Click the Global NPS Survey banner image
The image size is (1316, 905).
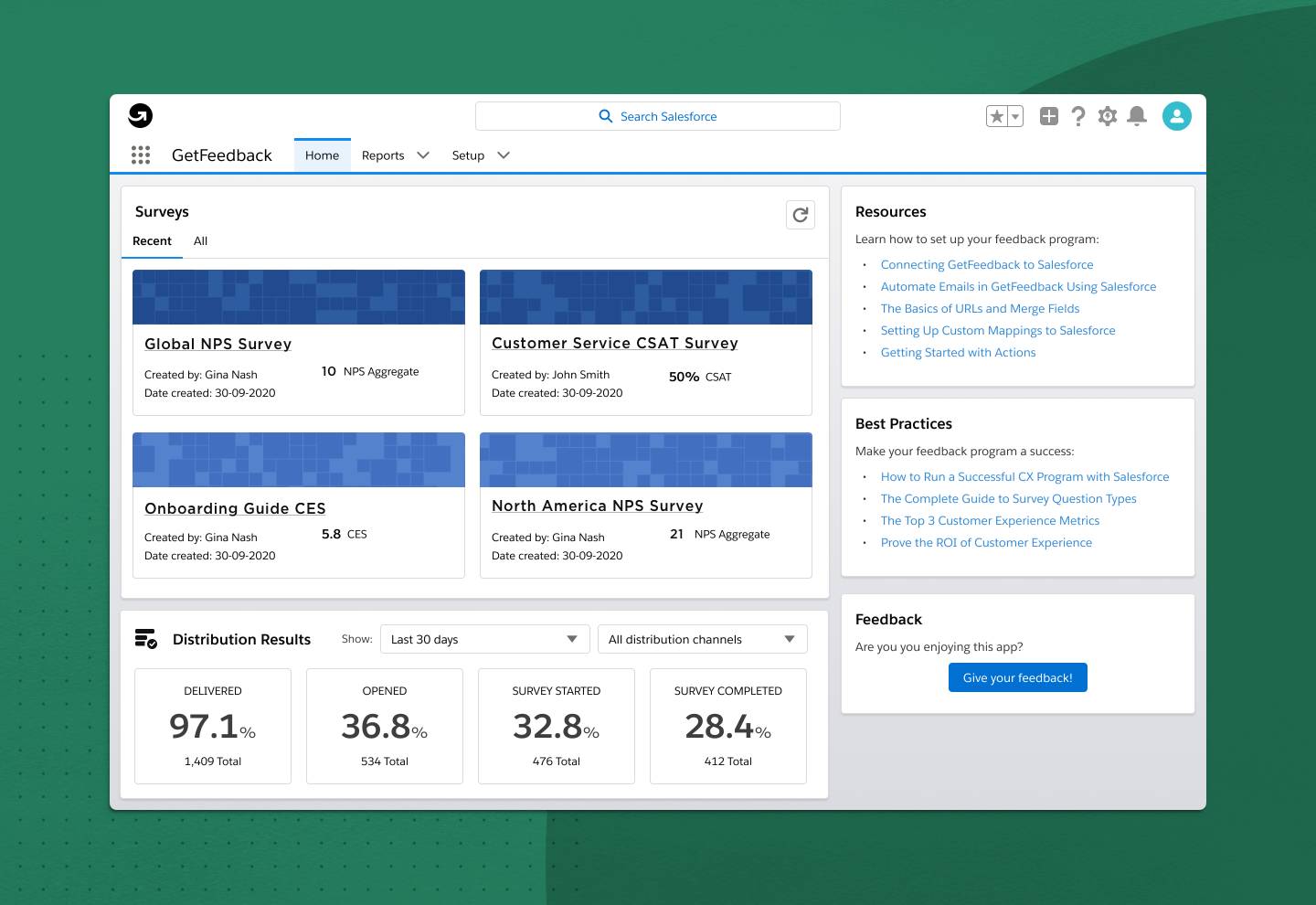[x=299, y=297]
